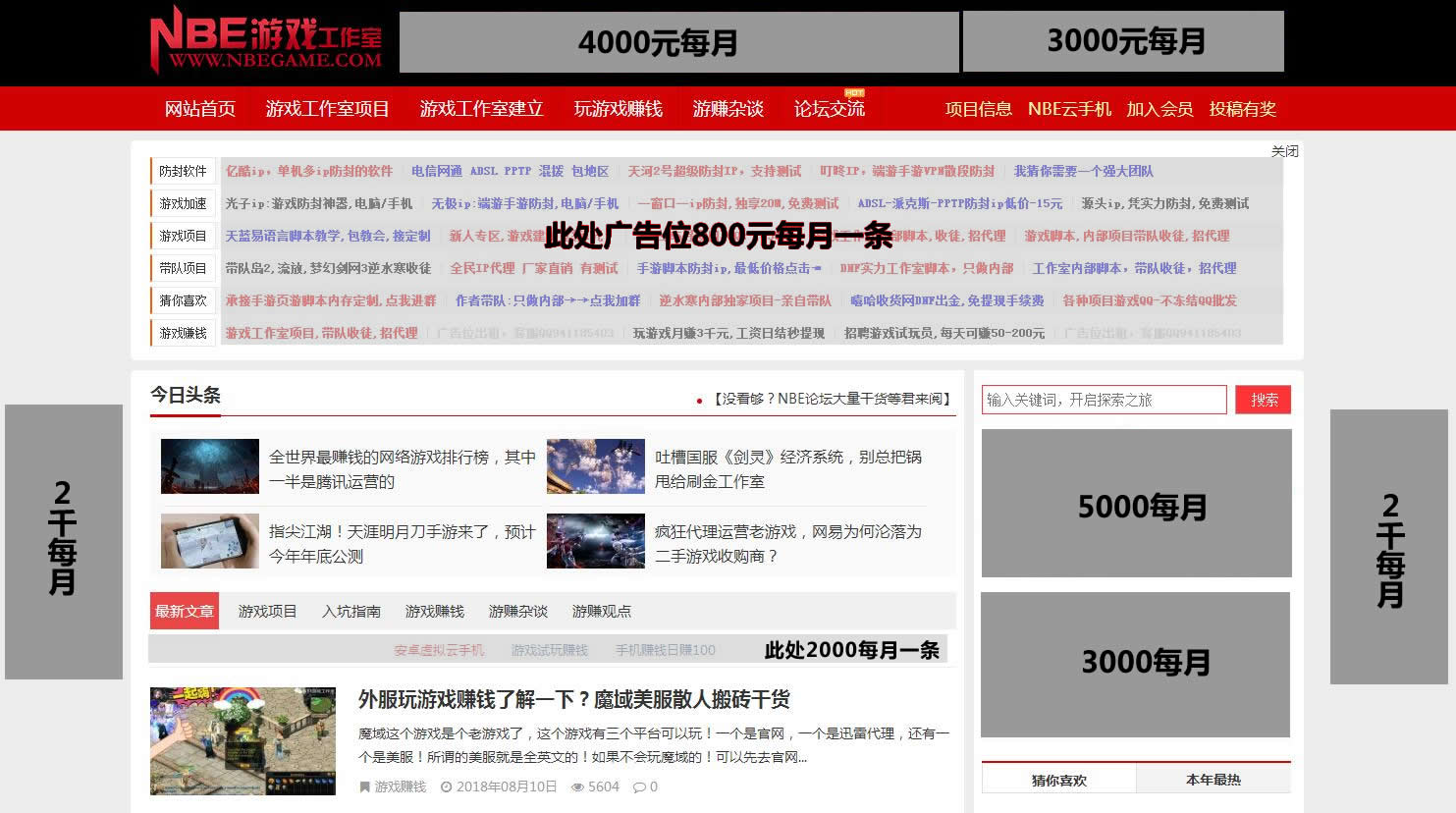The image size is (1456, 813).
Task: Open 疯狂代理运营老游戏 headline link
Action: pyautogui.click(x=788, y=544)
